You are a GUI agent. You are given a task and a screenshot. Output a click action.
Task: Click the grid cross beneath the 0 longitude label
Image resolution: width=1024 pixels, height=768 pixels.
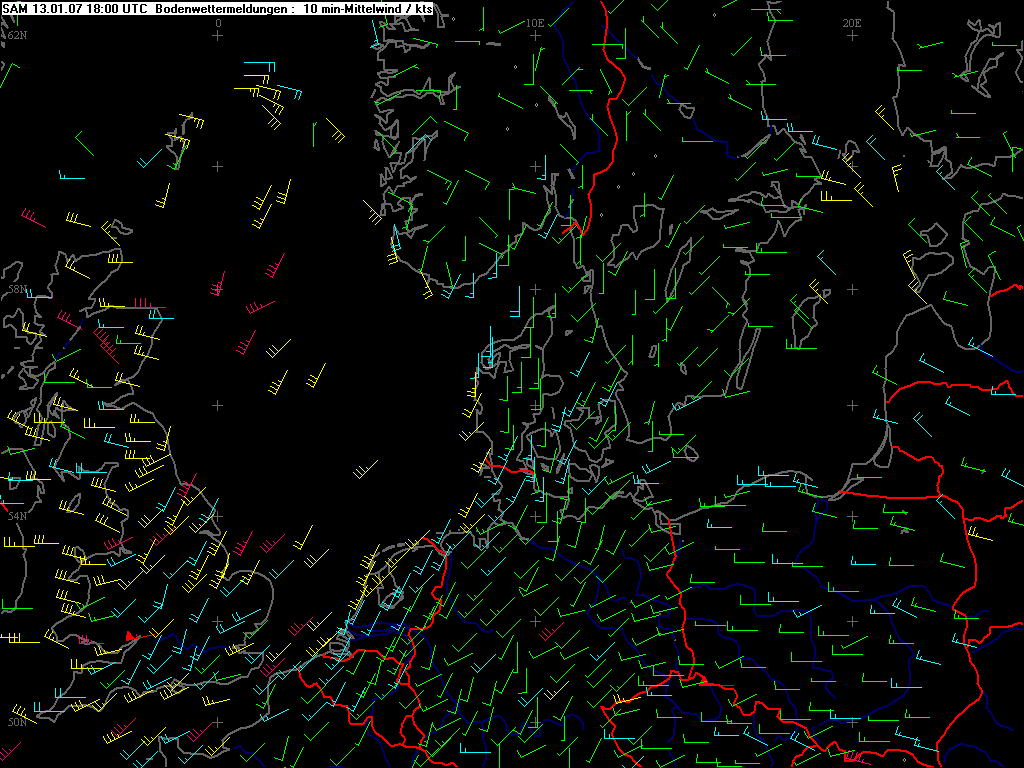click(218, 35)
